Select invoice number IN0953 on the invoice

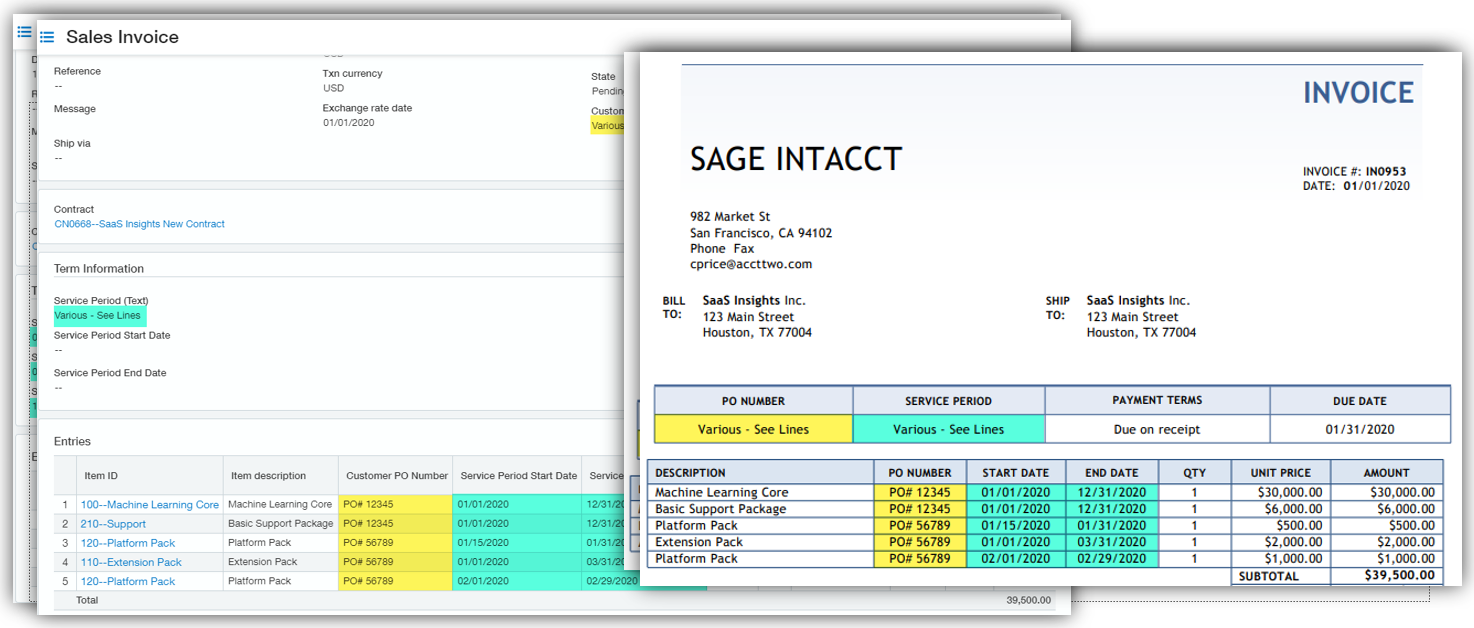tap(1386, 172)
